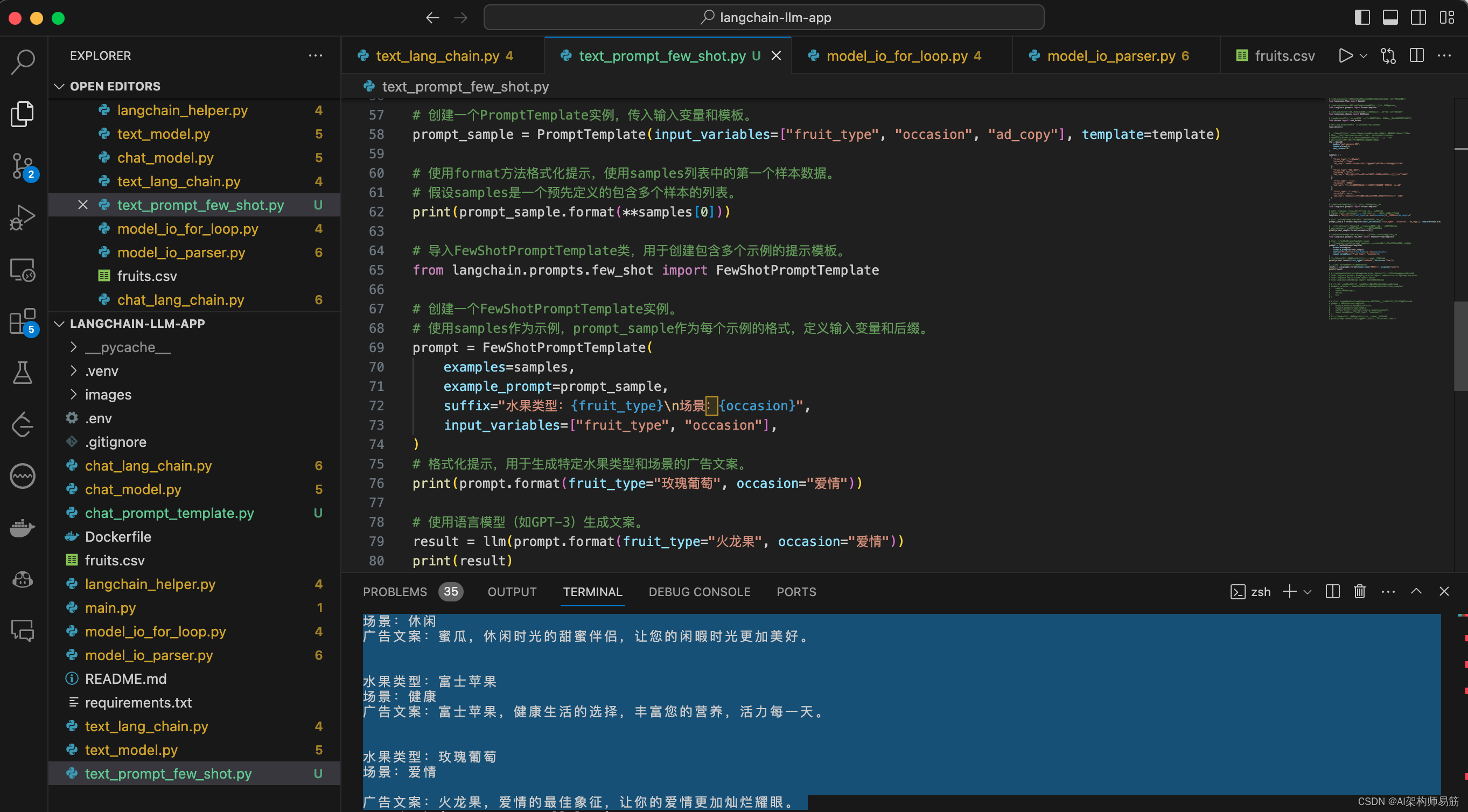Image resolution: width=1468 pixels, height=812 pixels.
Task: Split the editor right
Action: click(x=1417, y=55)
